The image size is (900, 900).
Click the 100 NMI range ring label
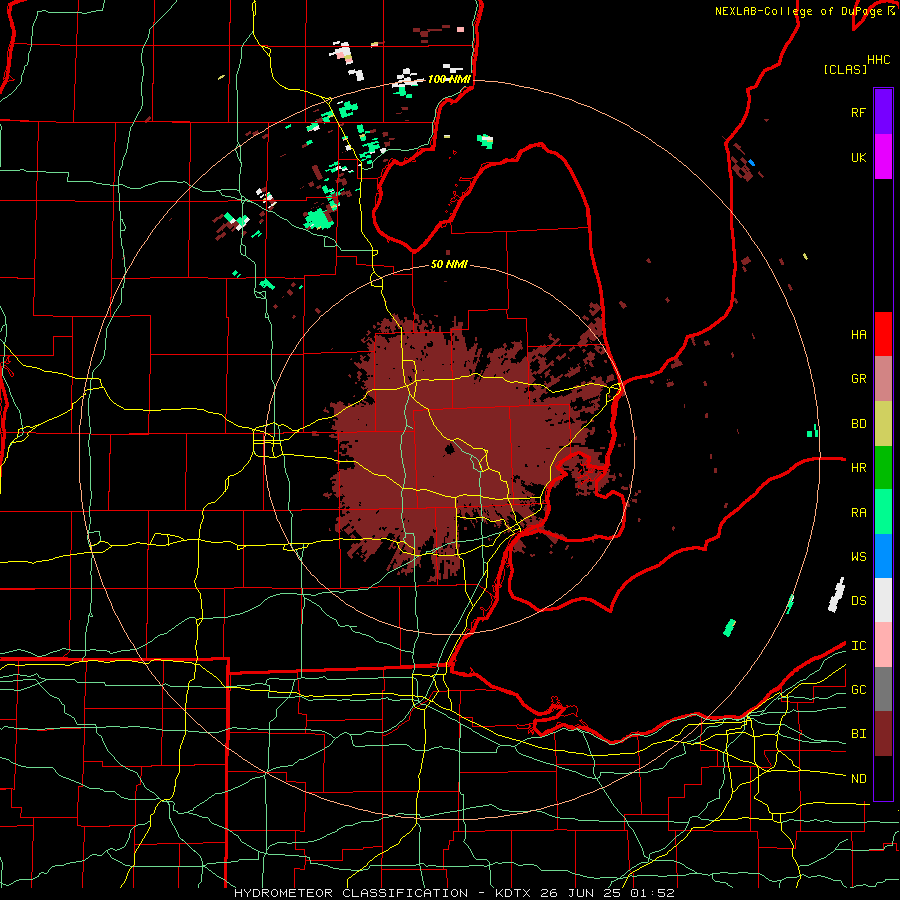(x=449, y=79)
